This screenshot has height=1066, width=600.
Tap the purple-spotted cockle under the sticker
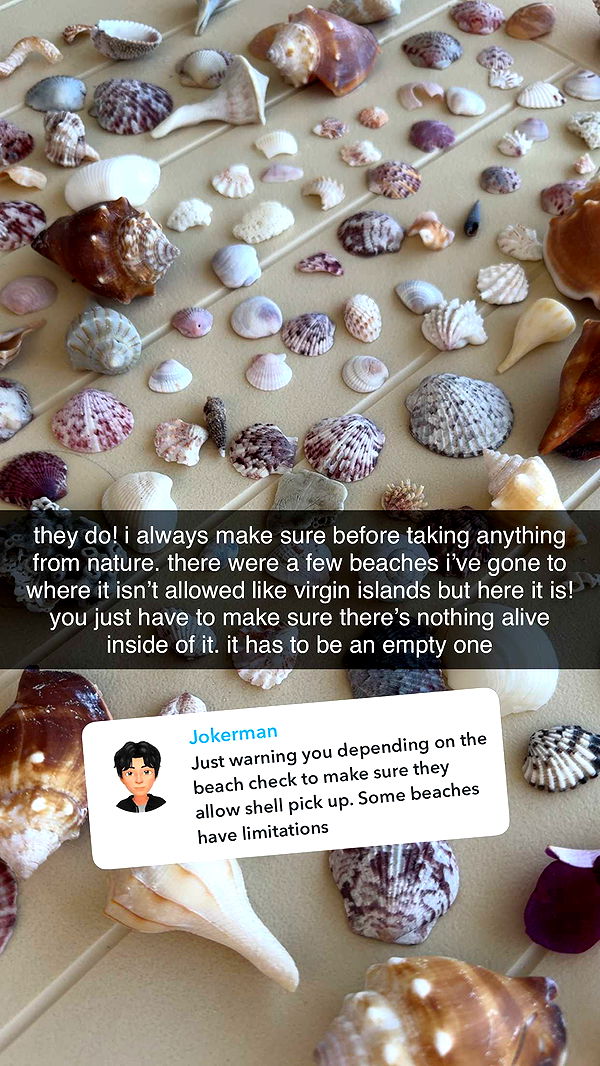[x=394, y=891]
